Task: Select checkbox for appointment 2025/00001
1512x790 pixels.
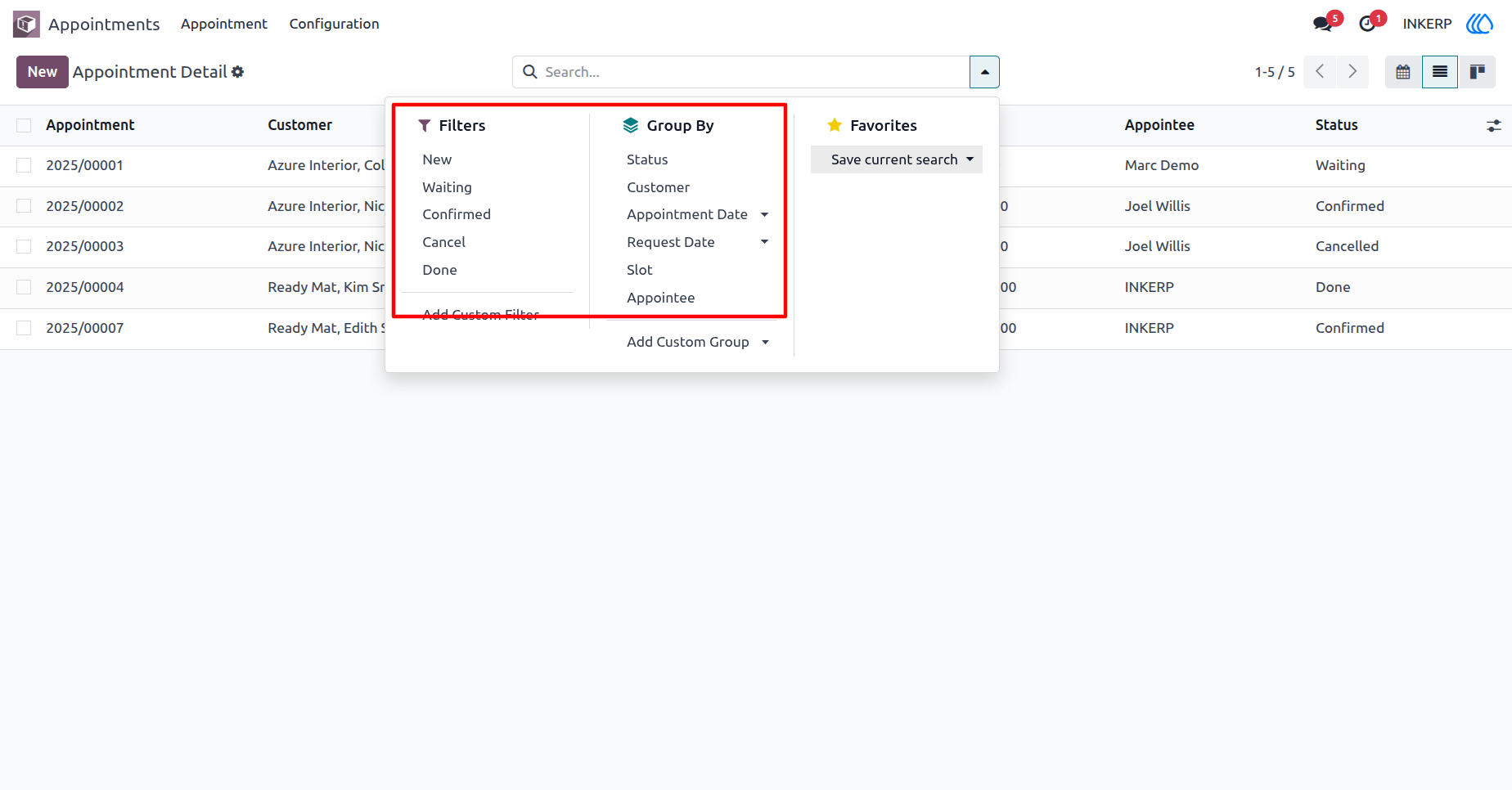Action: (24, 165)
